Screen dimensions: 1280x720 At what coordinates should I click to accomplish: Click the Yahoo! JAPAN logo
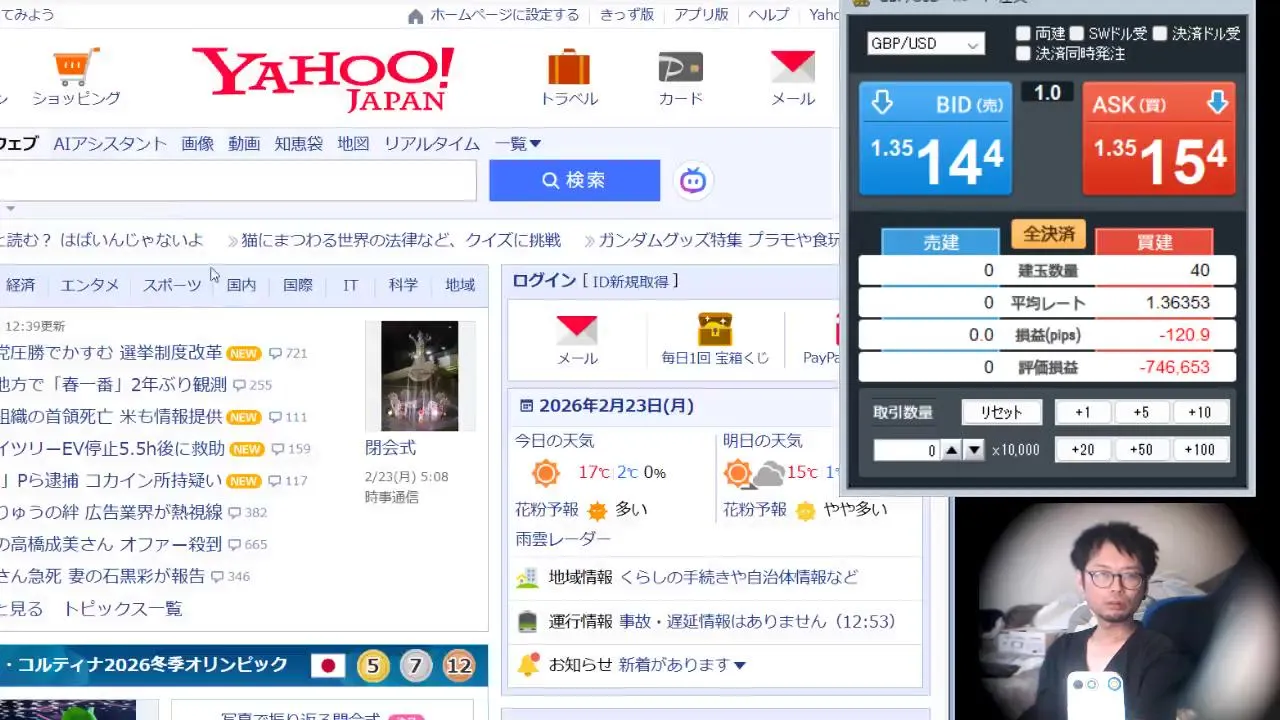tap(322, 79)
